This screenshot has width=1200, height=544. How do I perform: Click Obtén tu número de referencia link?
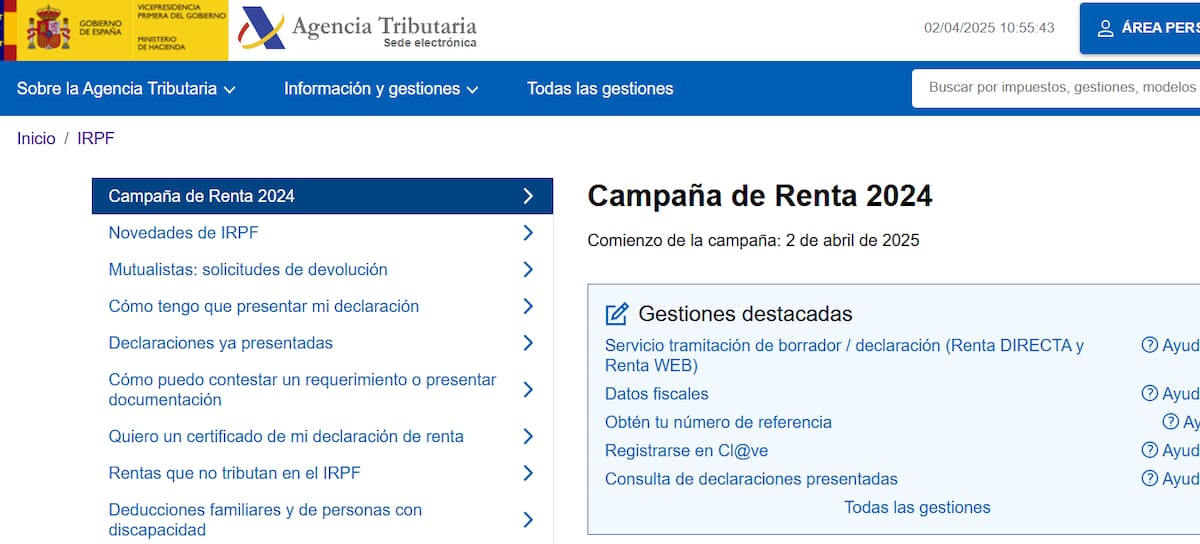click(x=718, y=422)
